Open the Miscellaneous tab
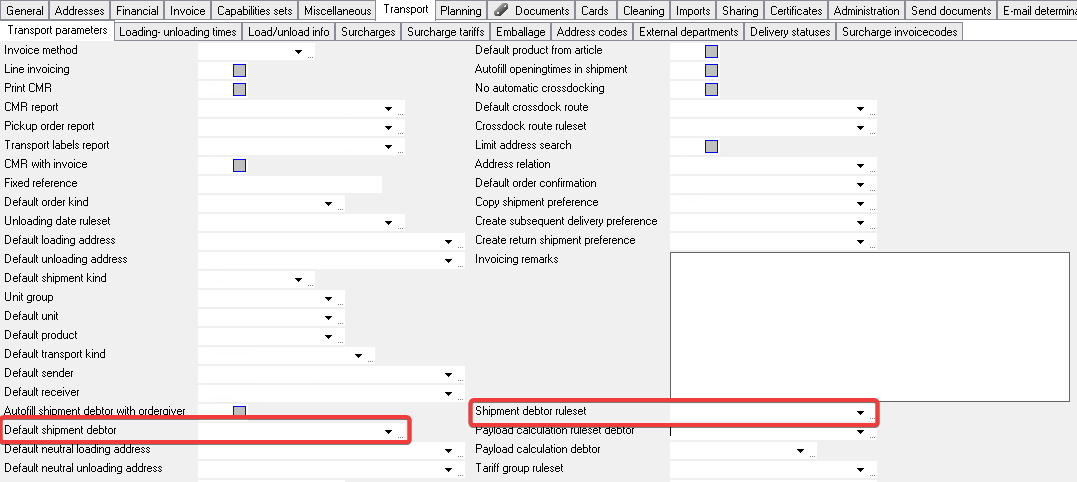This screenshot has width=1077, height=482. (337, 11)
